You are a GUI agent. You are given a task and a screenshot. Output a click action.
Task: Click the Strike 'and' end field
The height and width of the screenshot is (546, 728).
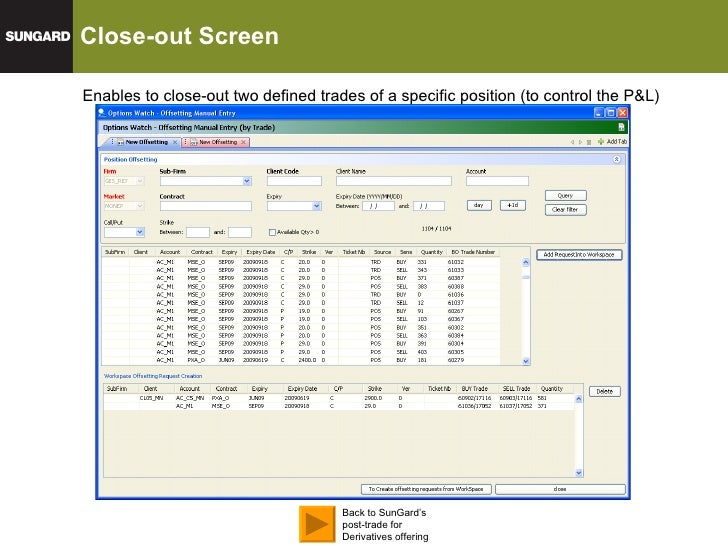(x=240, y=232)
